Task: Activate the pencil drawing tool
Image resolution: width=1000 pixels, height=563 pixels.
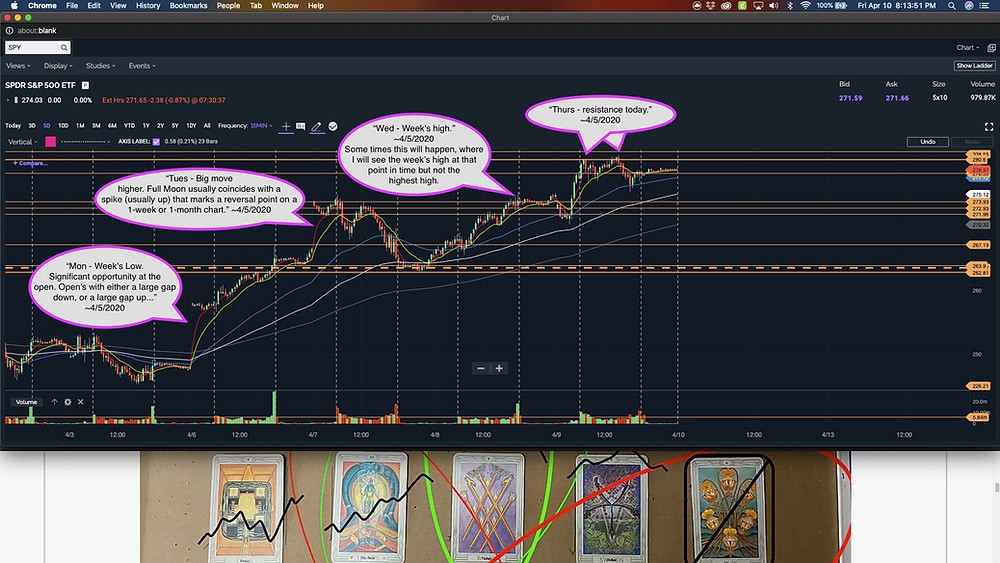Action: 316,126
